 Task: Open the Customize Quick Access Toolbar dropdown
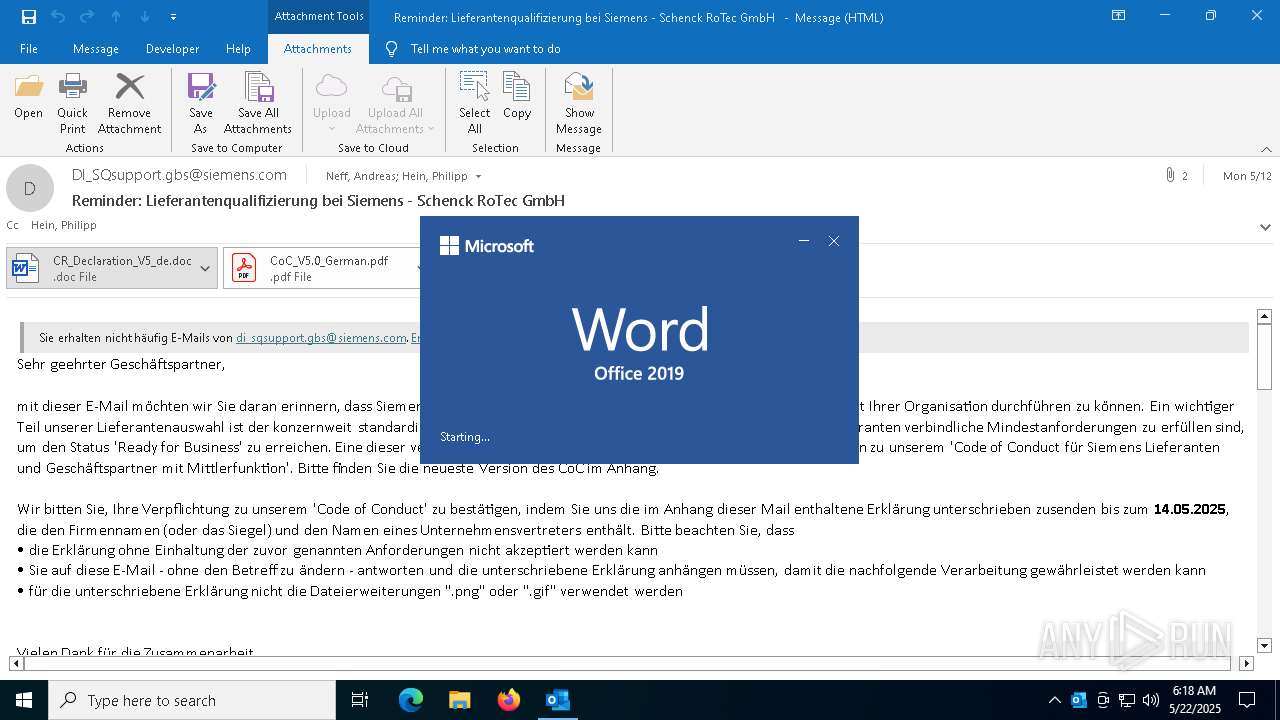[173, 17]
